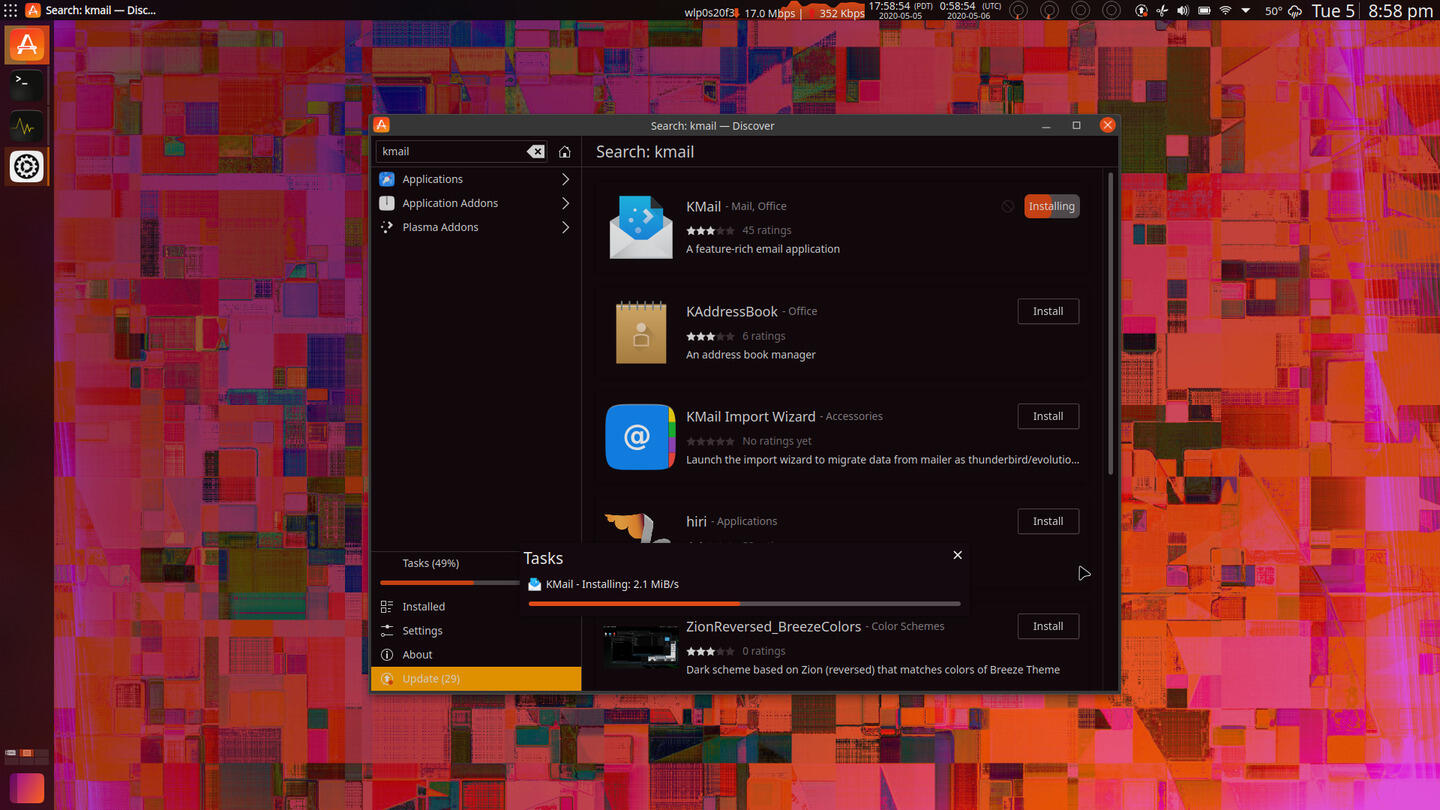
Task: Click the '6 ratings' text for KAddressBook
Action: [x=764, y=336]
